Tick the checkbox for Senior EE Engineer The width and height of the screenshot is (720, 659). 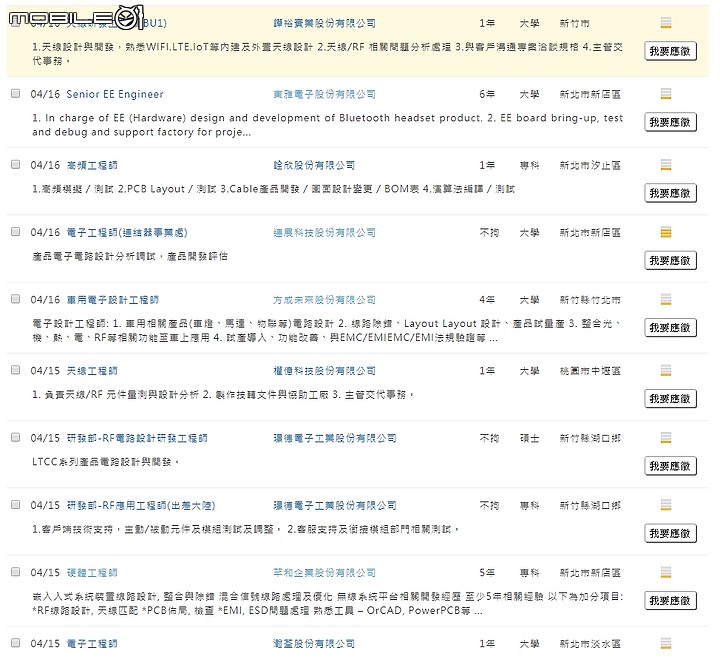[16, 94]
